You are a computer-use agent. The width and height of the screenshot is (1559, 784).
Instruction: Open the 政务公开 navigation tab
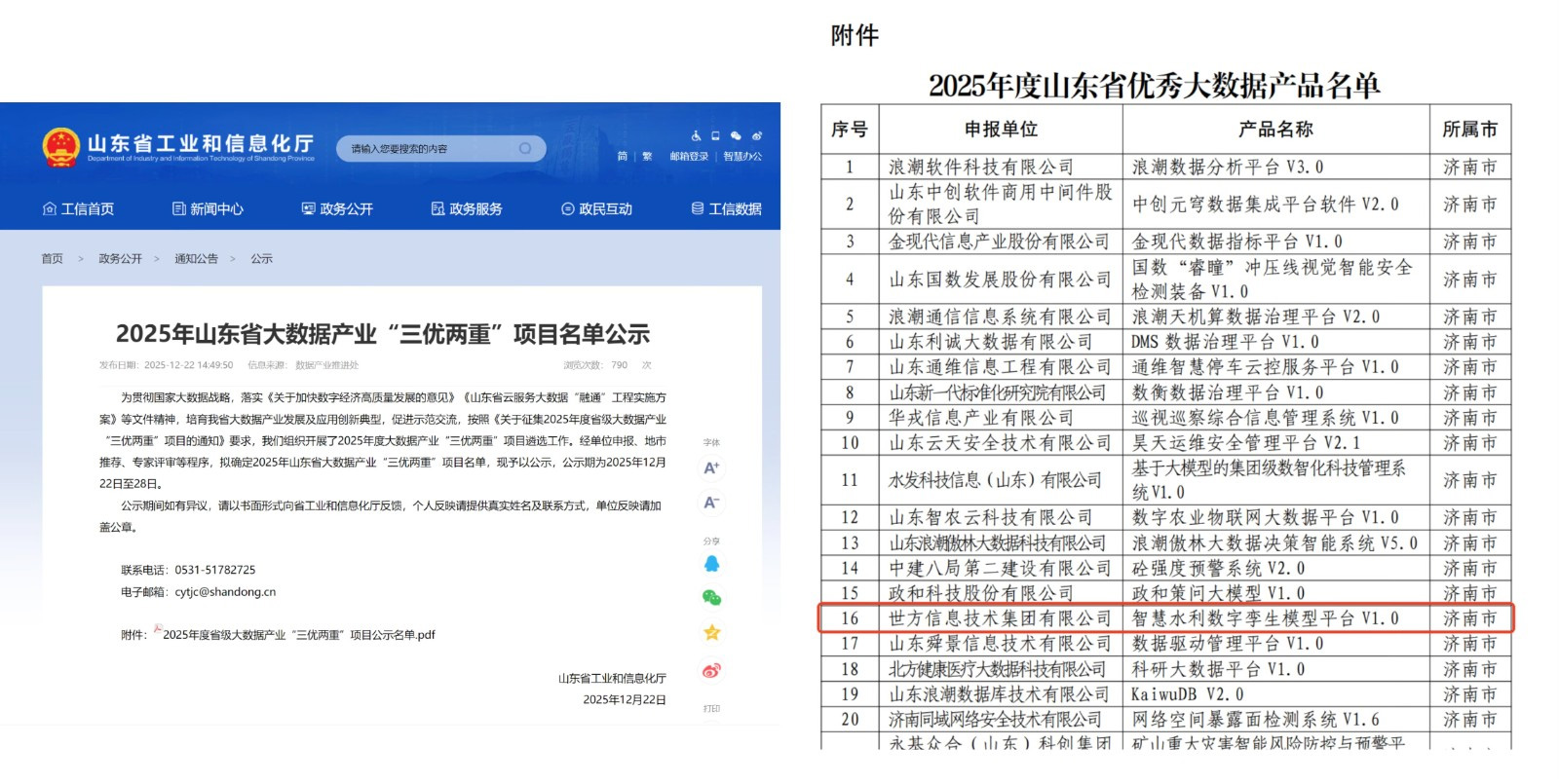click(337, 208)
